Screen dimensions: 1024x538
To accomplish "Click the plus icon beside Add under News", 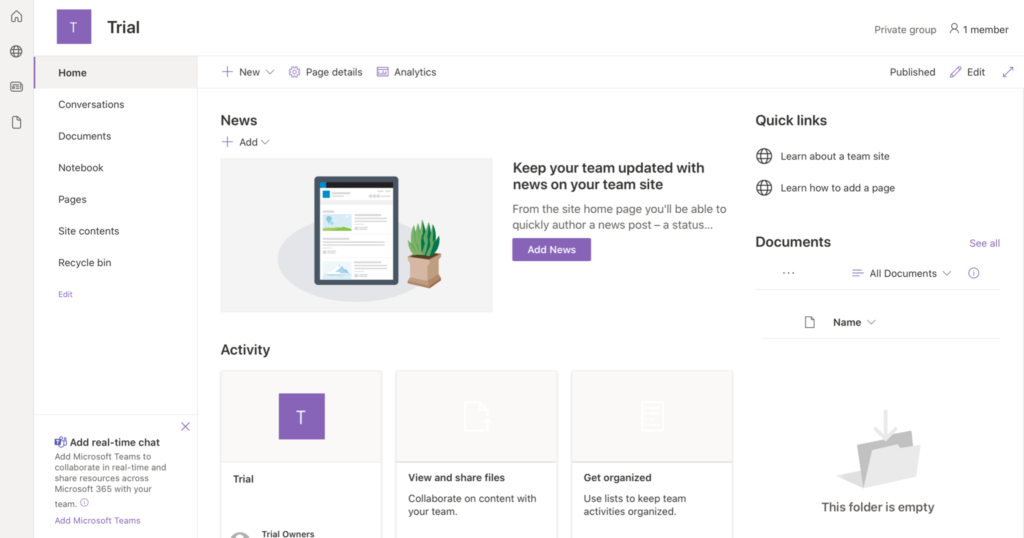I will [227, 142].
